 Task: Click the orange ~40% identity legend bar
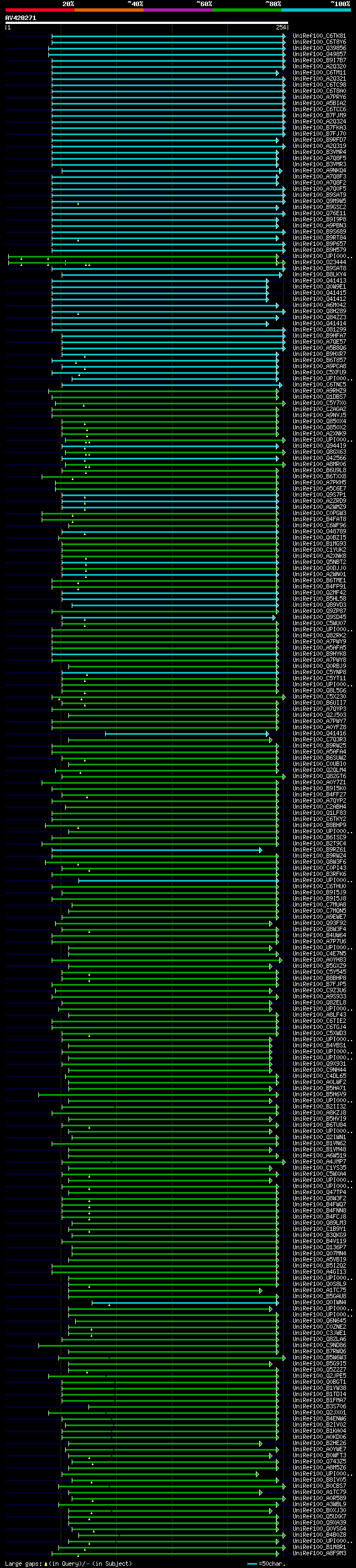click(x=108, y=10)
